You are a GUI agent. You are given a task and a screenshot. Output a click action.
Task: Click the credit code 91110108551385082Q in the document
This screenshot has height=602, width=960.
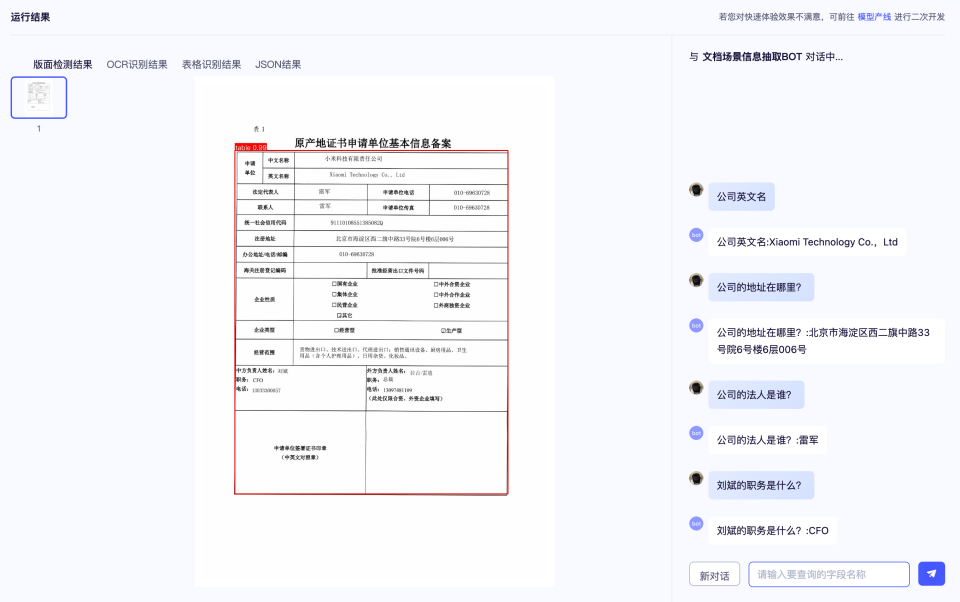point(356,223)
